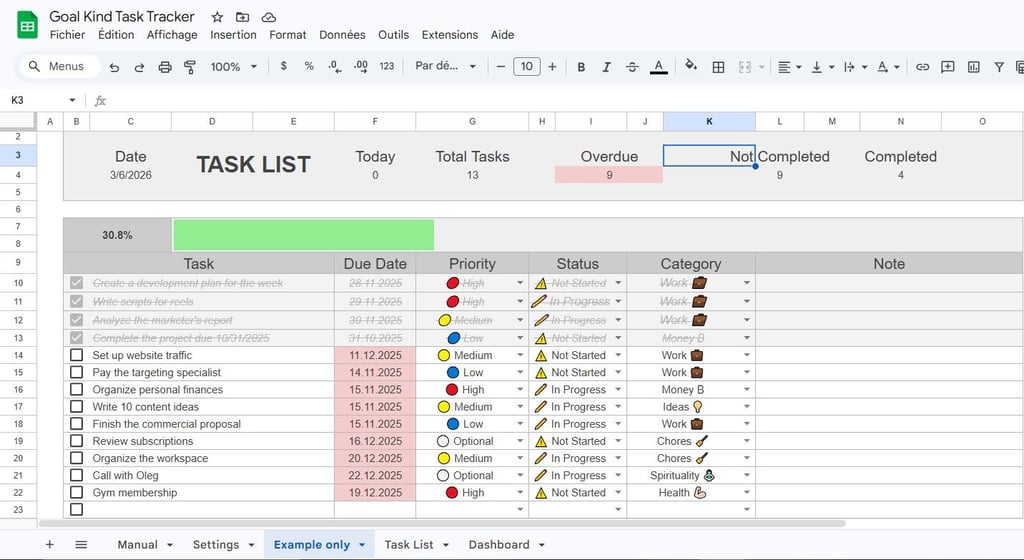1024x560 pixels.
Task: Click the font size field showing 10
Action: click(x=527, y=67)
